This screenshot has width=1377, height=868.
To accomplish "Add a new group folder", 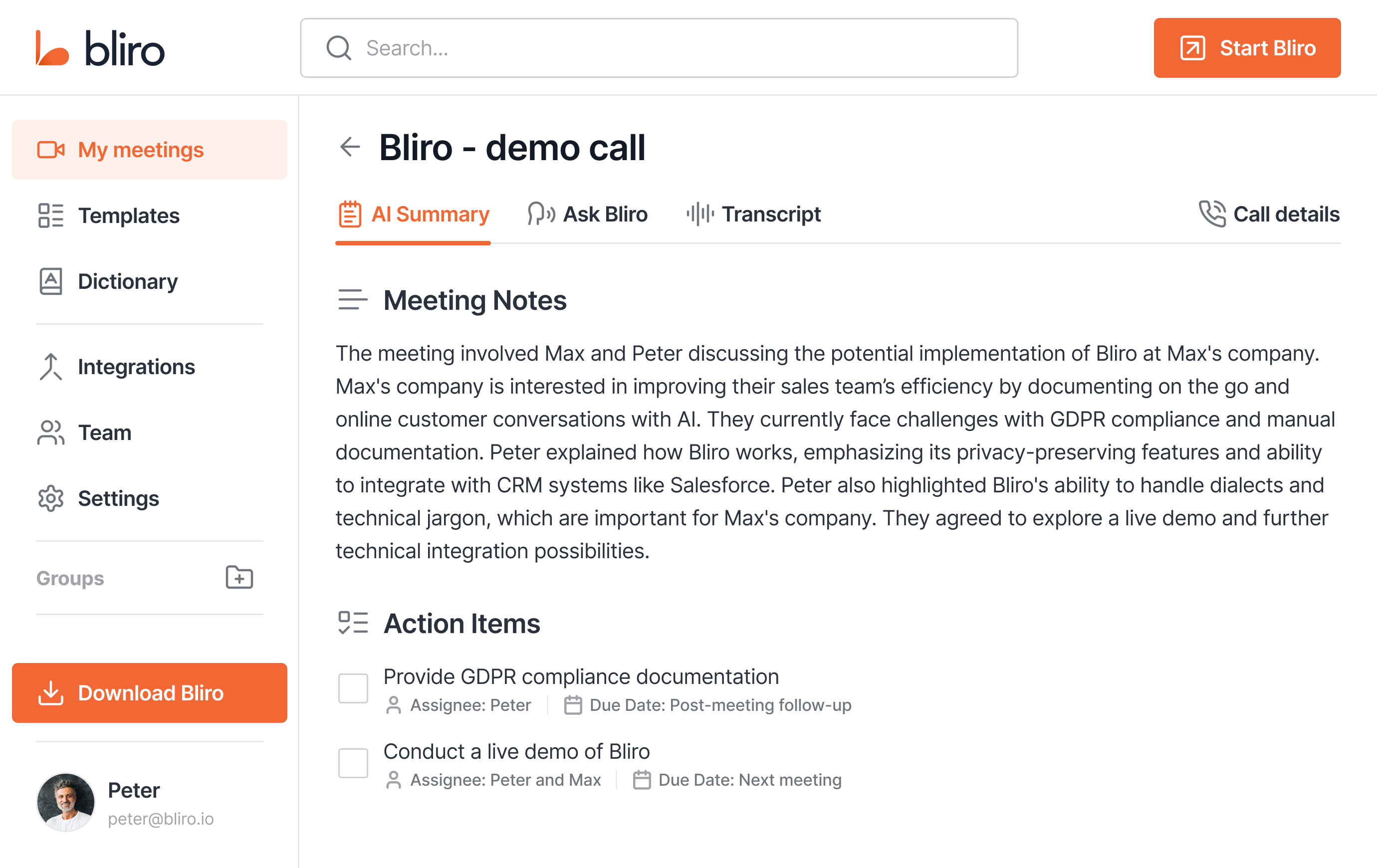I will point(239,578).
